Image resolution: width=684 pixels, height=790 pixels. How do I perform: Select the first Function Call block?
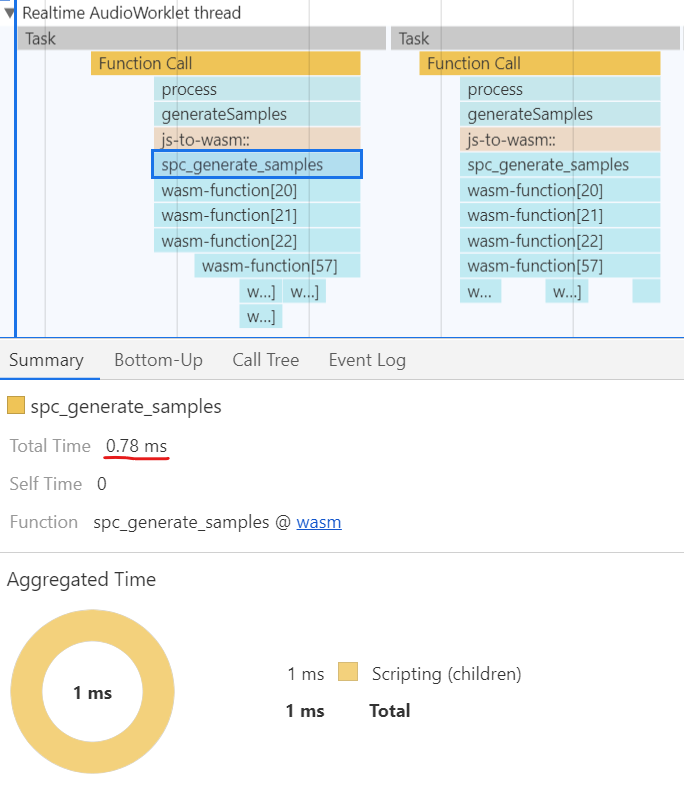226,63
